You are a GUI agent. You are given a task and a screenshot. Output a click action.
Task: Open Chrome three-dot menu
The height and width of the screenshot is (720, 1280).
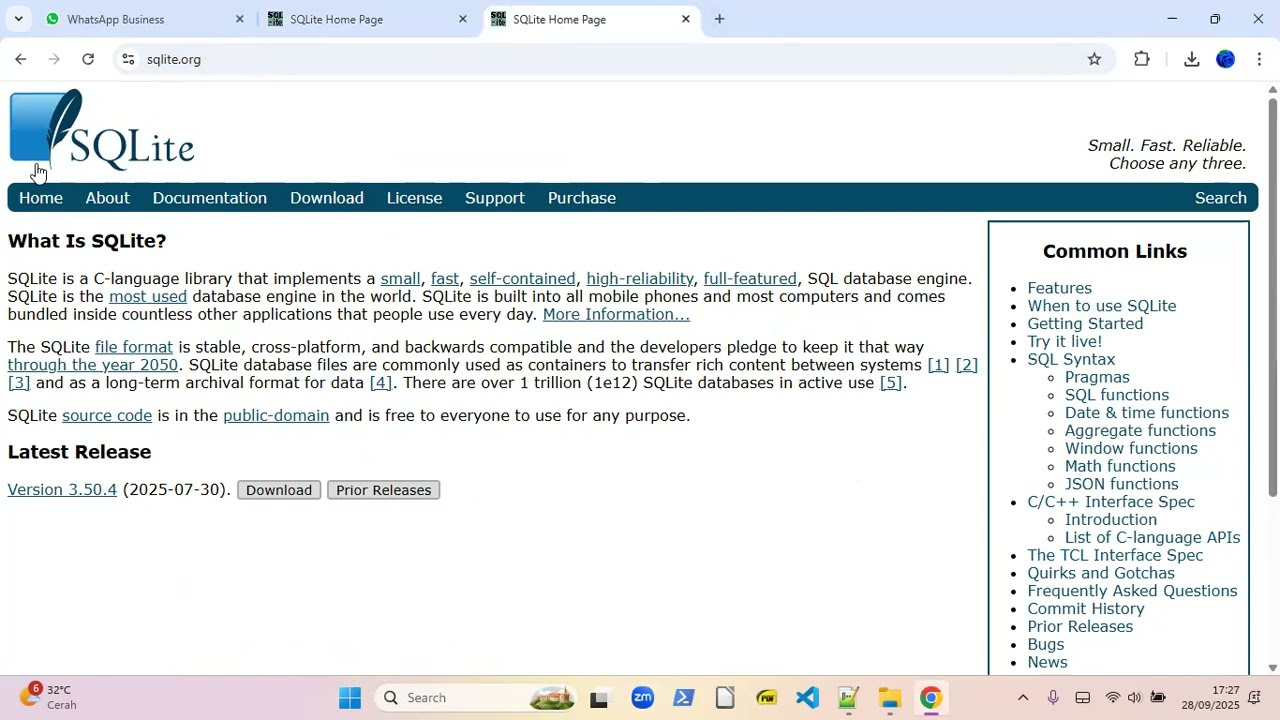(1259, 59)
